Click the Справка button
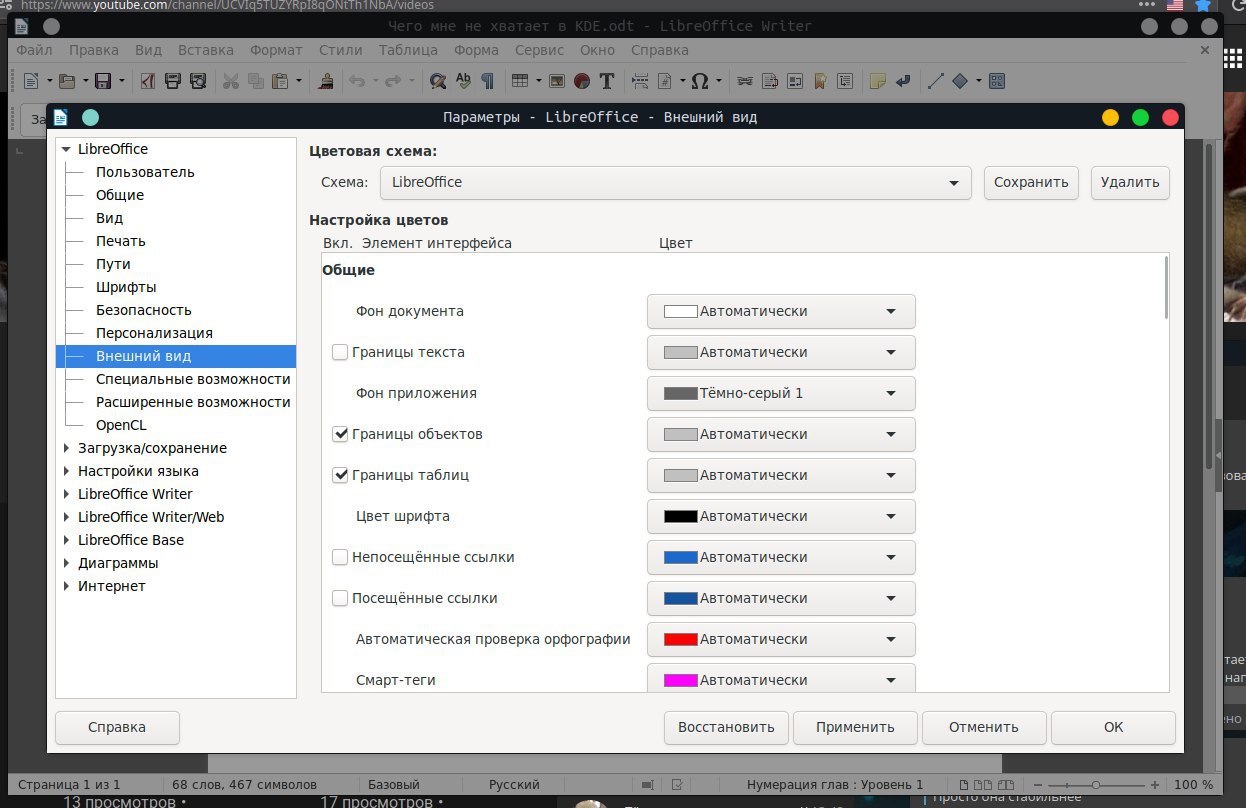 pyautogui.click(x=117, y=727)
